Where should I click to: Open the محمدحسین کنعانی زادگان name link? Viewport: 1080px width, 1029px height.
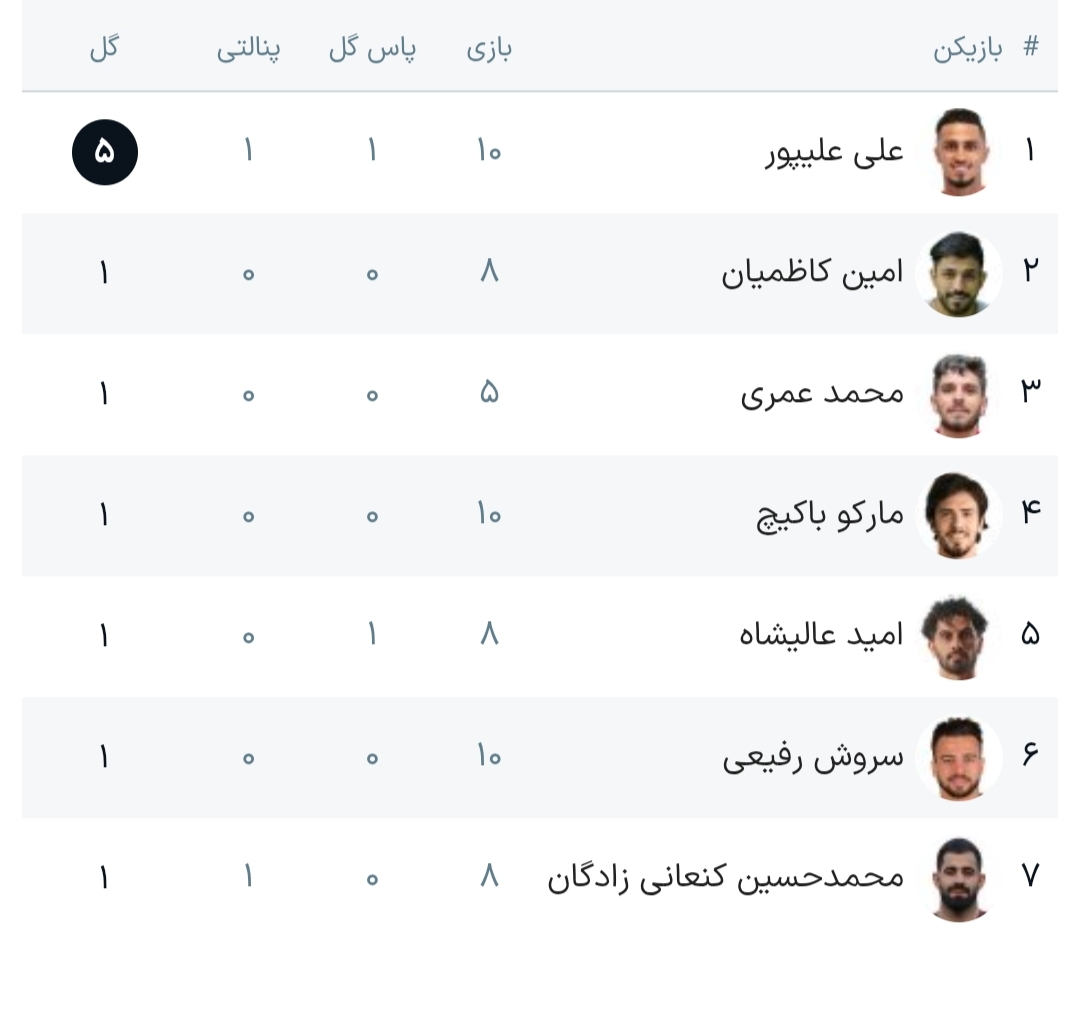point(725,878)
